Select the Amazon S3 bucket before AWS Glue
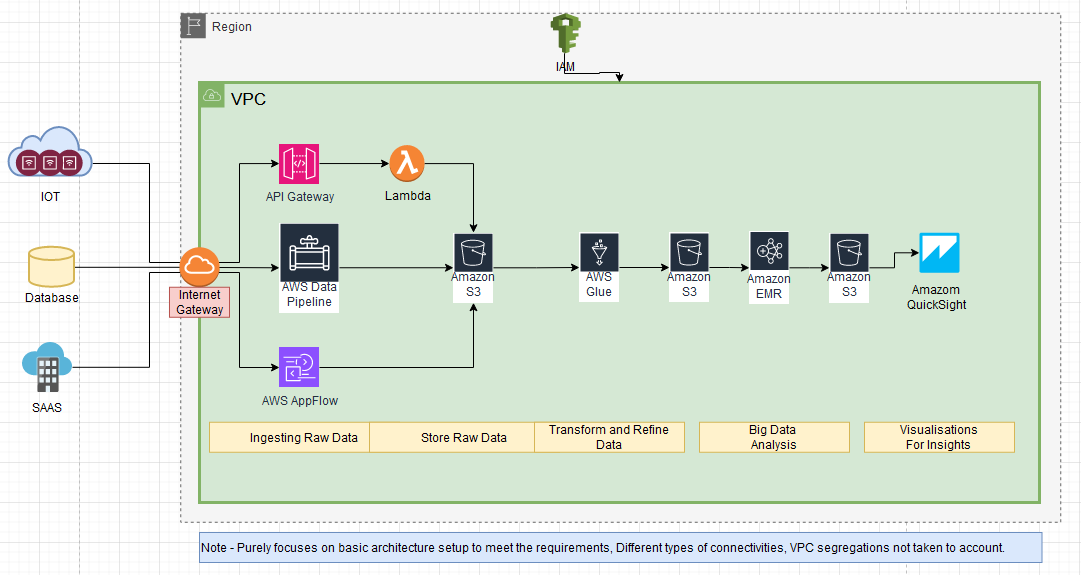This screenshot has height=575, width=1081. [x=473, y=252]
